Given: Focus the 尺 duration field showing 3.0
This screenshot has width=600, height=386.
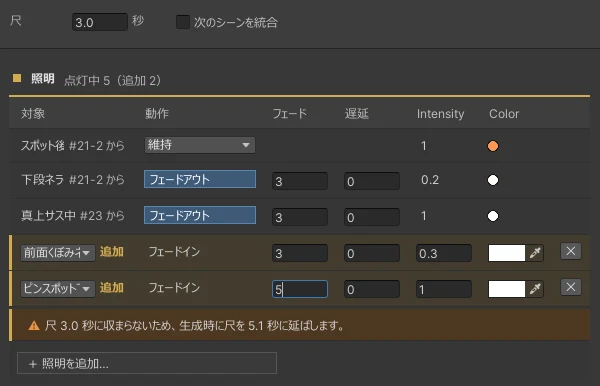Looking at the screenshot, I should [x=99, y=22].
